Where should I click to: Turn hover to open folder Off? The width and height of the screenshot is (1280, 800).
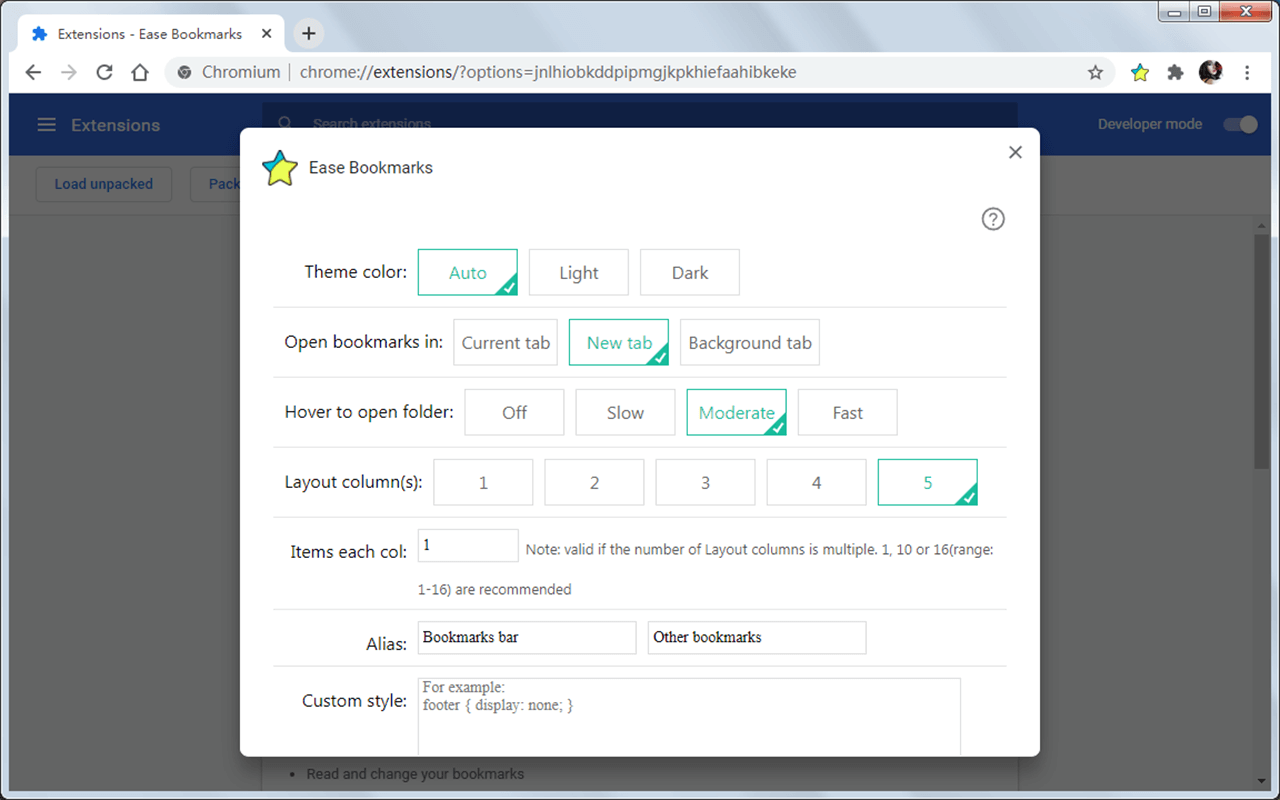point(515,412)
